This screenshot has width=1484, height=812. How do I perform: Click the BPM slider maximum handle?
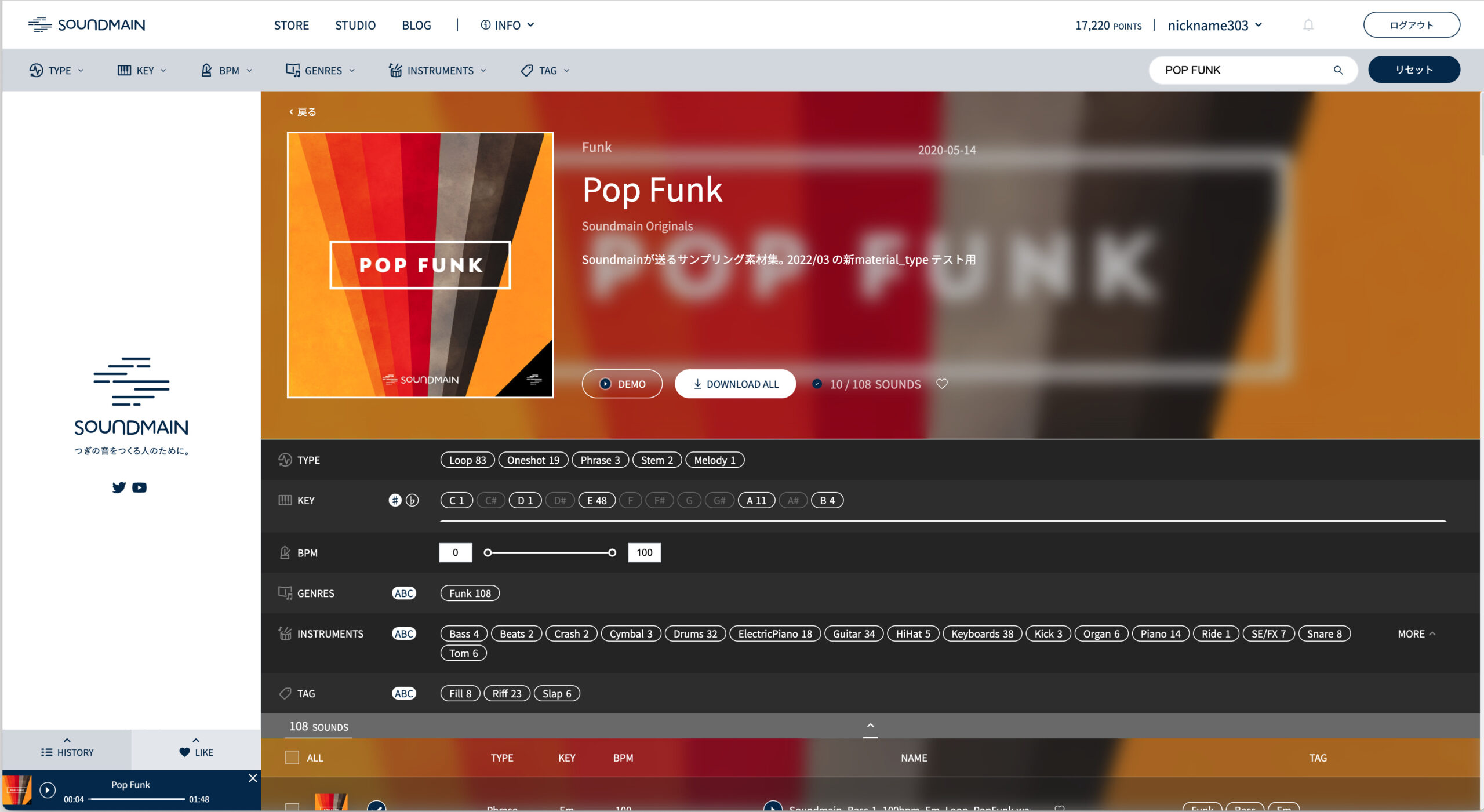pos(612,552)
